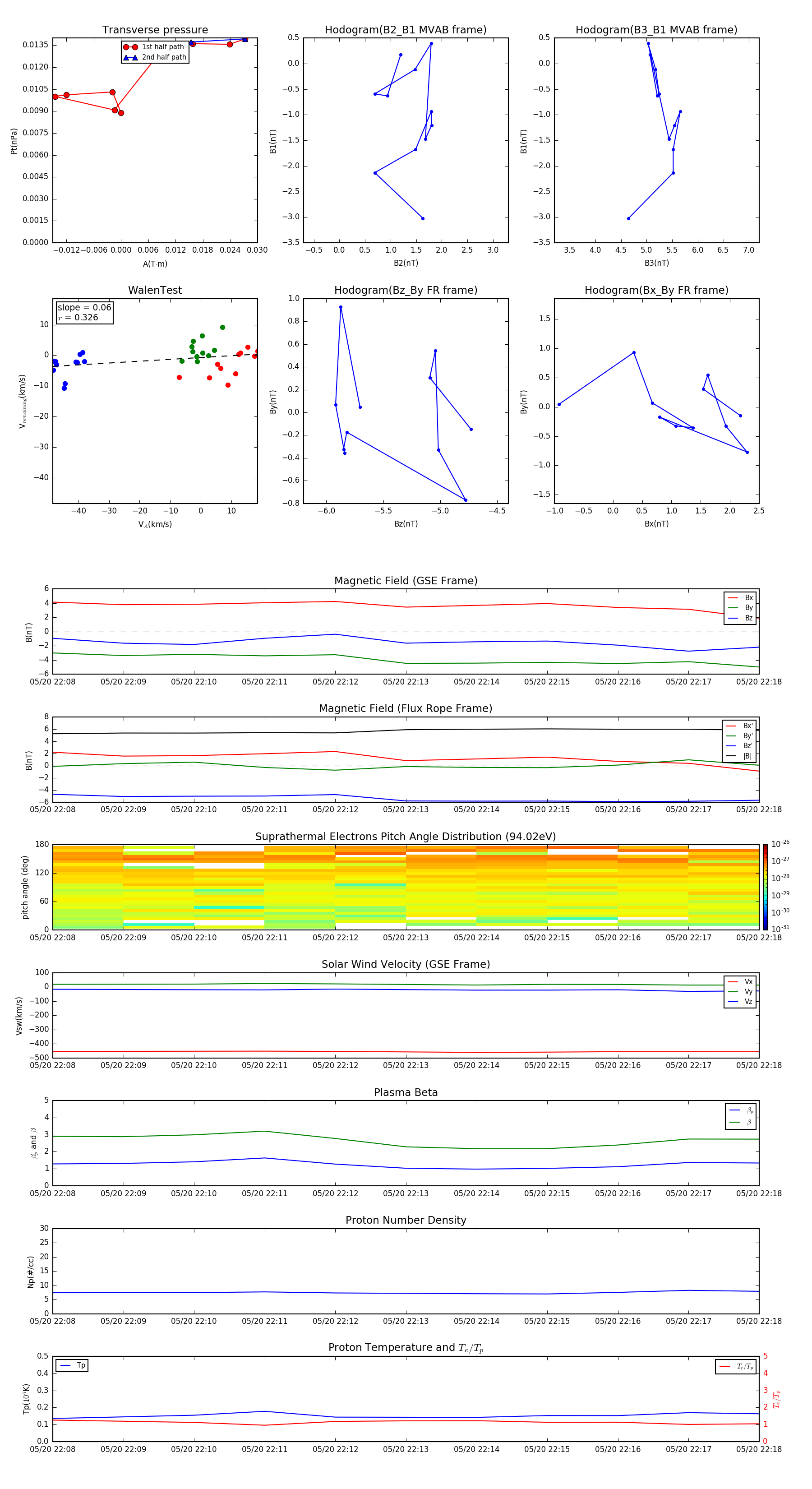Click the 'Proton Temperature and Te/Tp' title
Screen dimensions: 812x1489
click(406, 1348)
